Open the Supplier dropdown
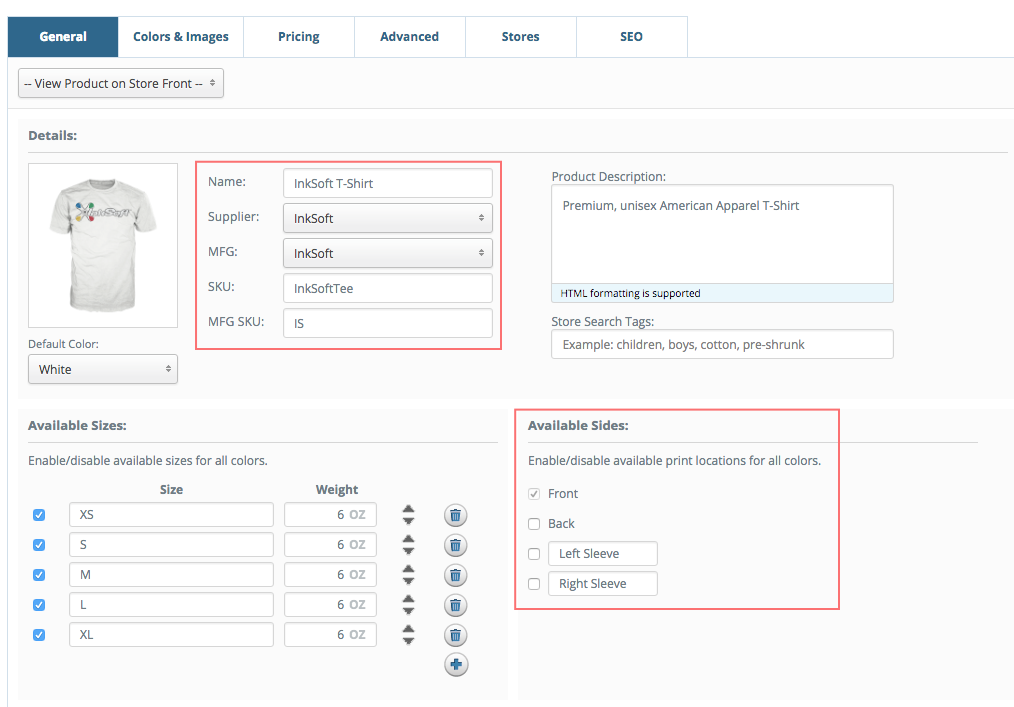1014x707 pixels. (388, 218)
